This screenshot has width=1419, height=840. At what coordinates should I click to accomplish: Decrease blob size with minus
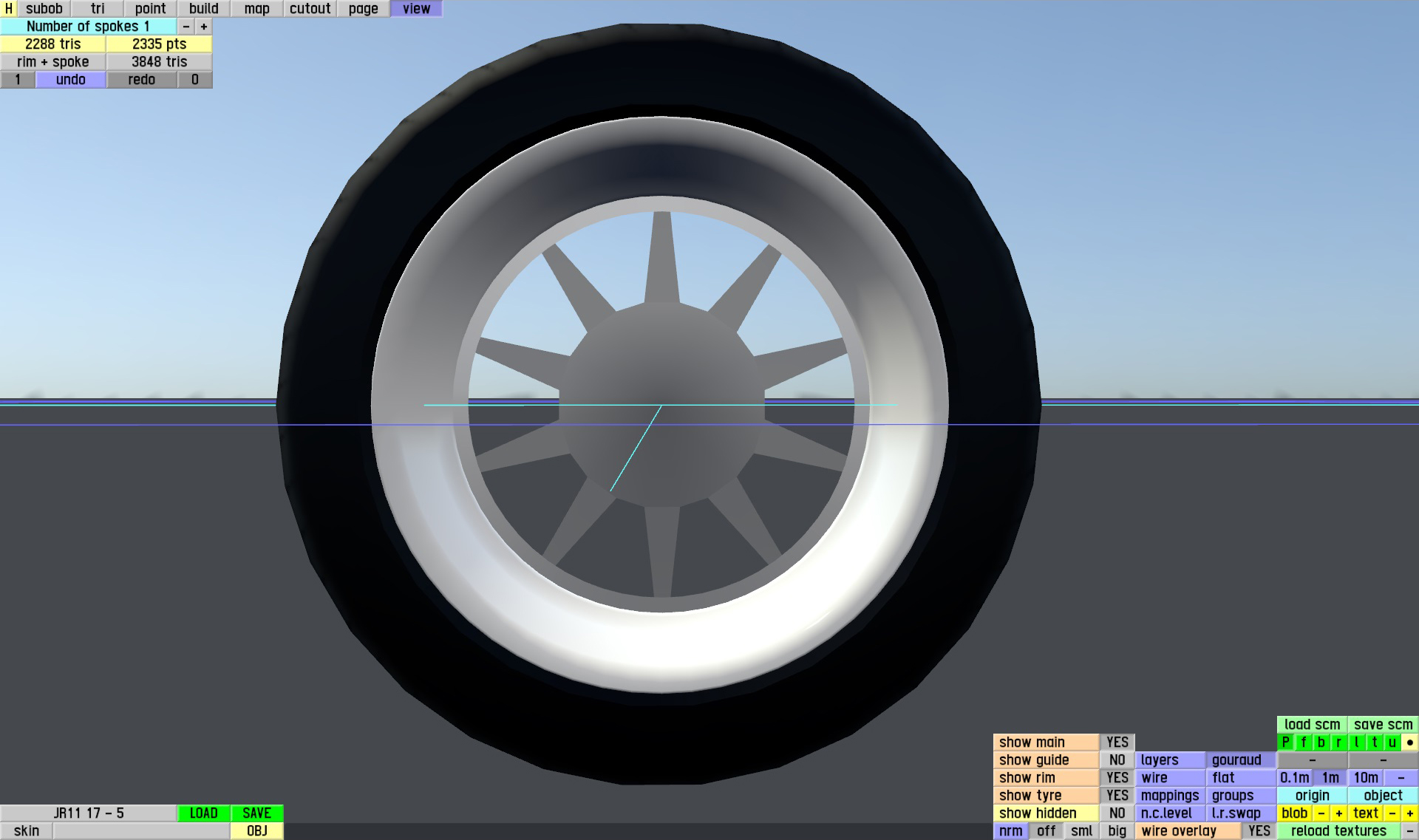coord(1321,813)
